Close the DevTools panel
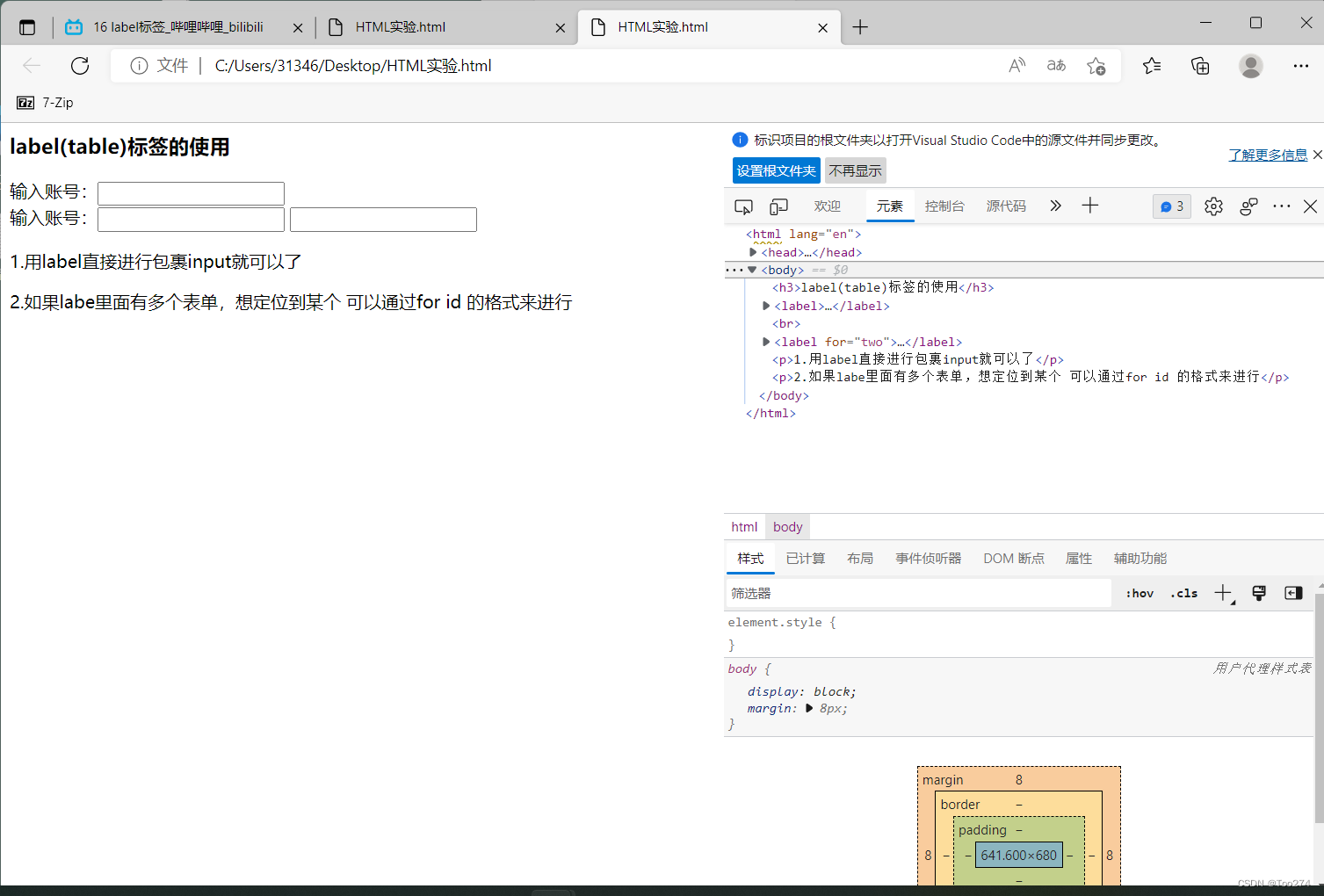 (1310, 206)
